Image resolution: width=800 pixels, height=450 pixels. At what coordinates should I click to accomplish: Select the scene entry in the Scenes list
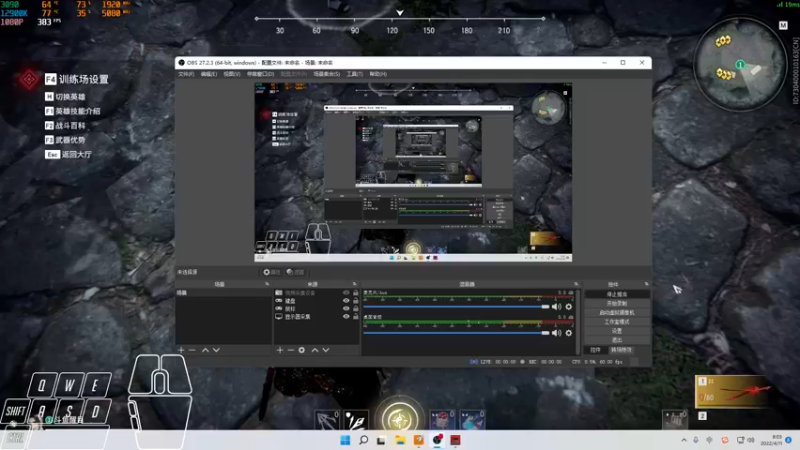[223, 293]
